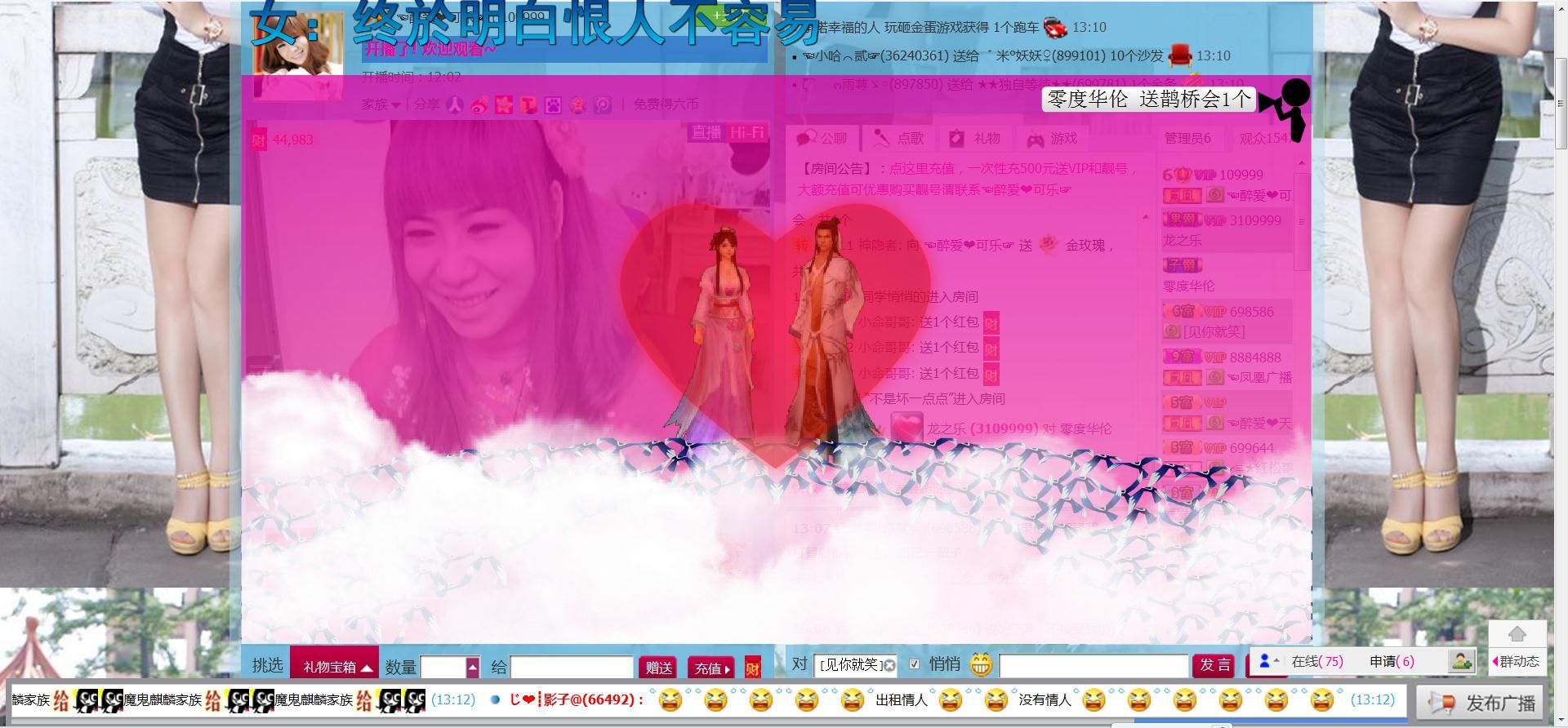The height and width of the screenshot is (728, 1568).
Task: Open the 充值 recharge arrow button
Action: click(x=711, y=668)
